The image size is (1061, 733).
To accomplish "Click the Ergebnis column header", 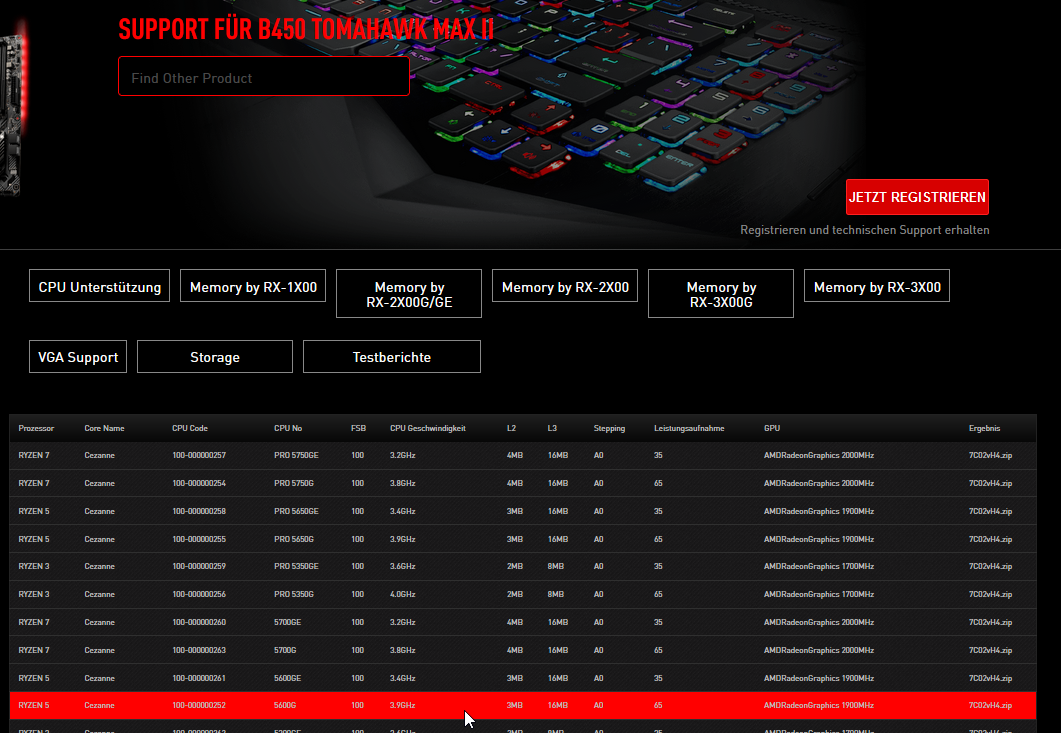I will (984, 428).
